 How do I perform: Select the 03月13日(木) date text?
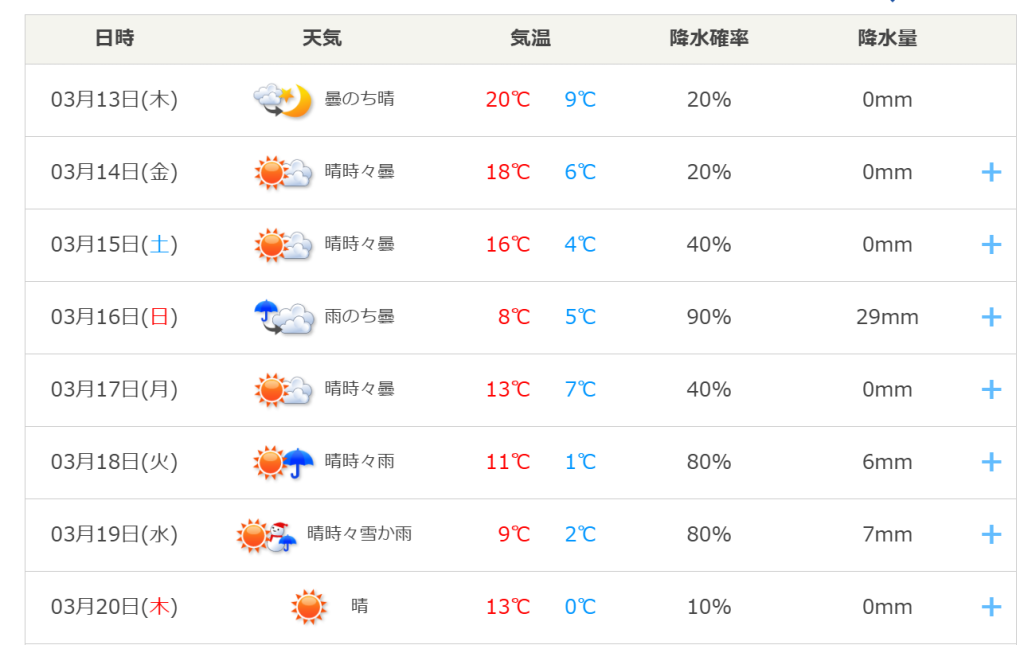coord(114,100)
